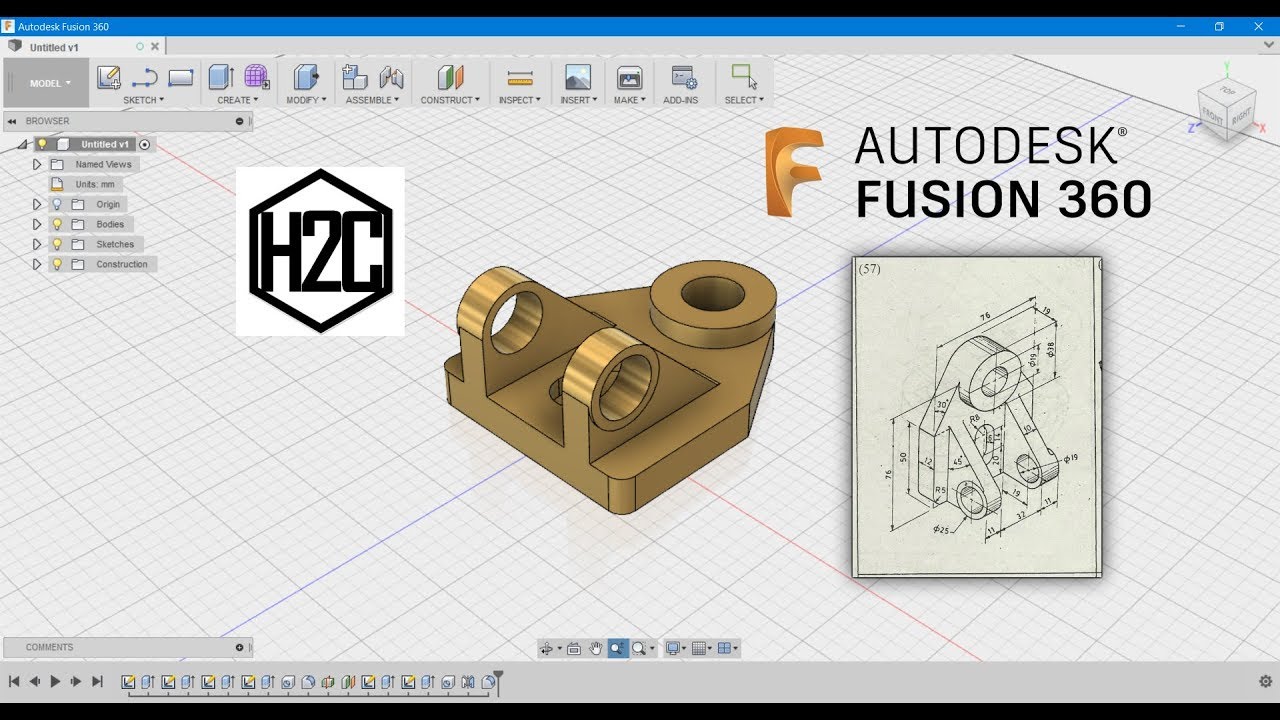1280x720 pixels.
Task: Play the timeline
Action: click(x=55, y=681)
